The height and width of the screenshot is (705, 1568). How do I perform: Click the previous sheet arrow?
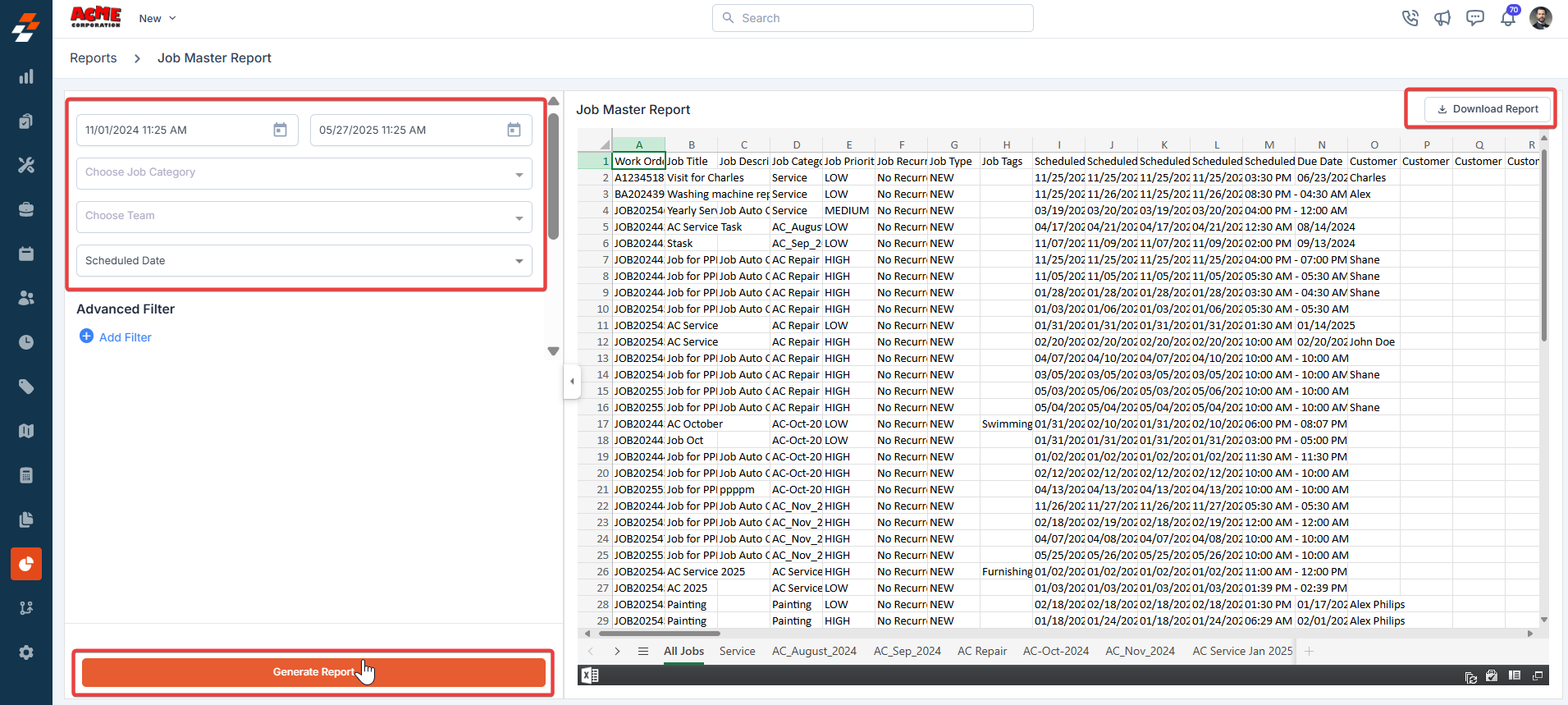click(x=591, y=651)
